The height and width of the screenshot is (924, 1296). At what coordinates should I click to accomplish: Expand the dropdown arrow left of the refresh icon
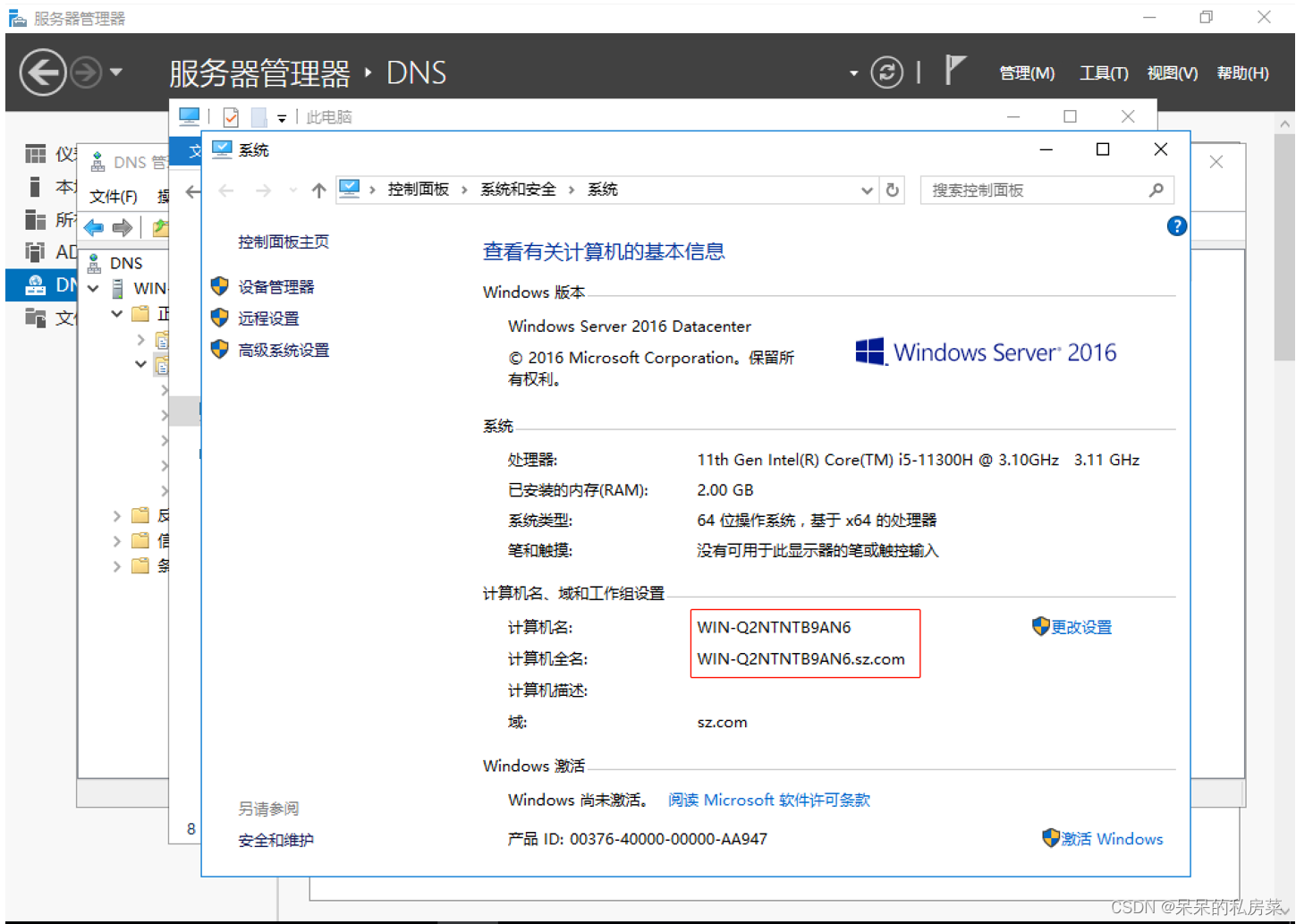click(853, 73)
